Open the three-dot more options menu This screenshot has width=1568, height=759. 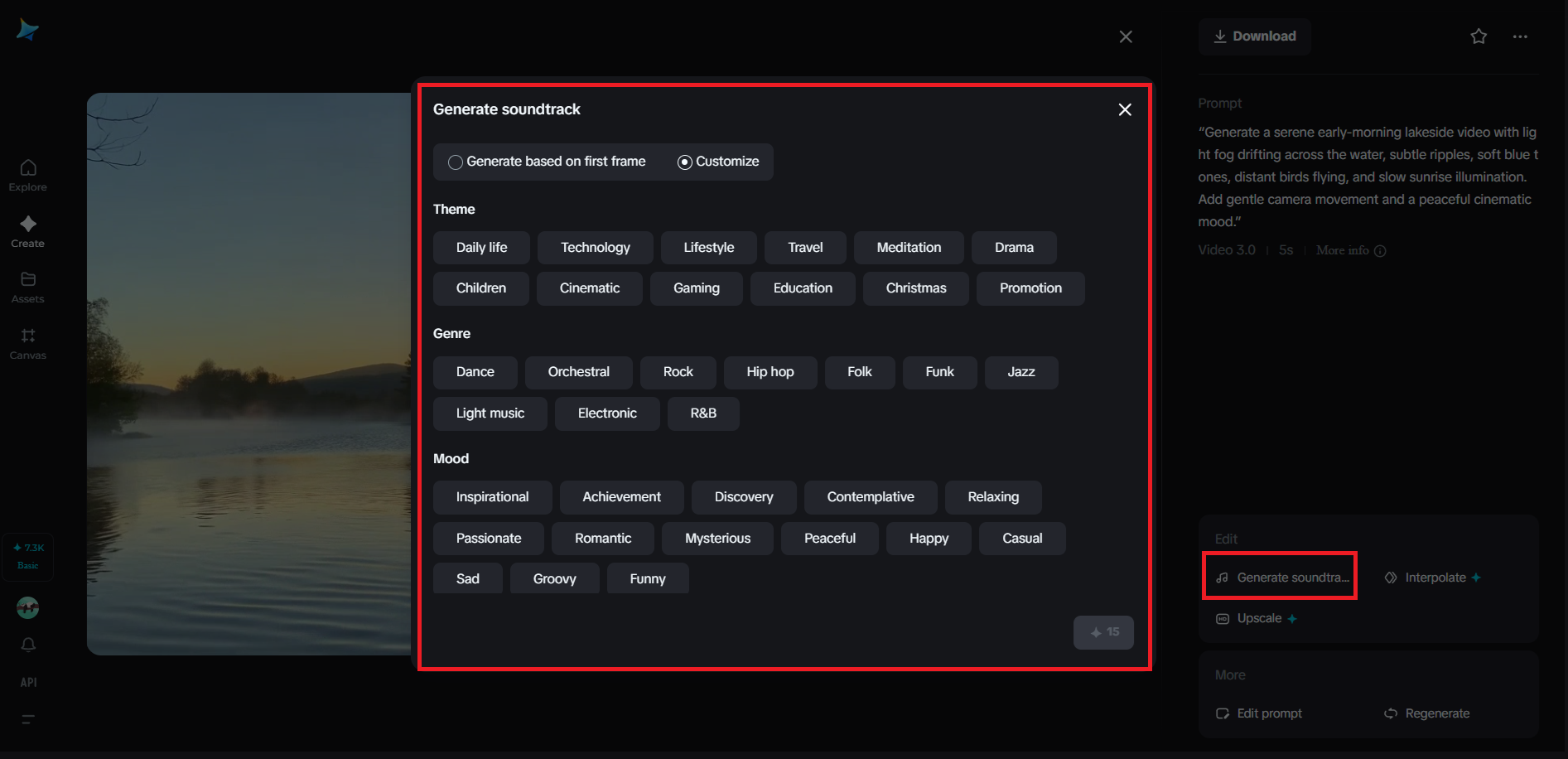pyautogui.click(x=1520, y=36)
